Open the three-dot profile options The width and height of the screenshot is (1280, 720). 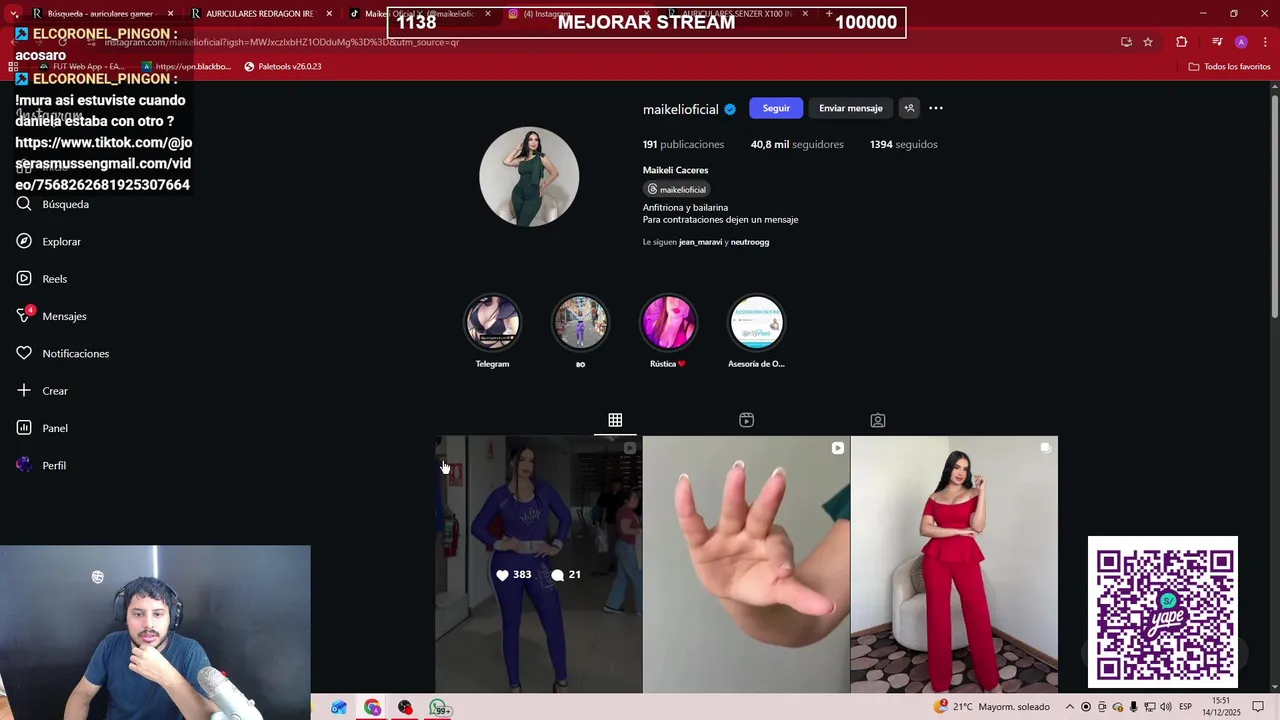pyautogui.click(x=936, y=108)
